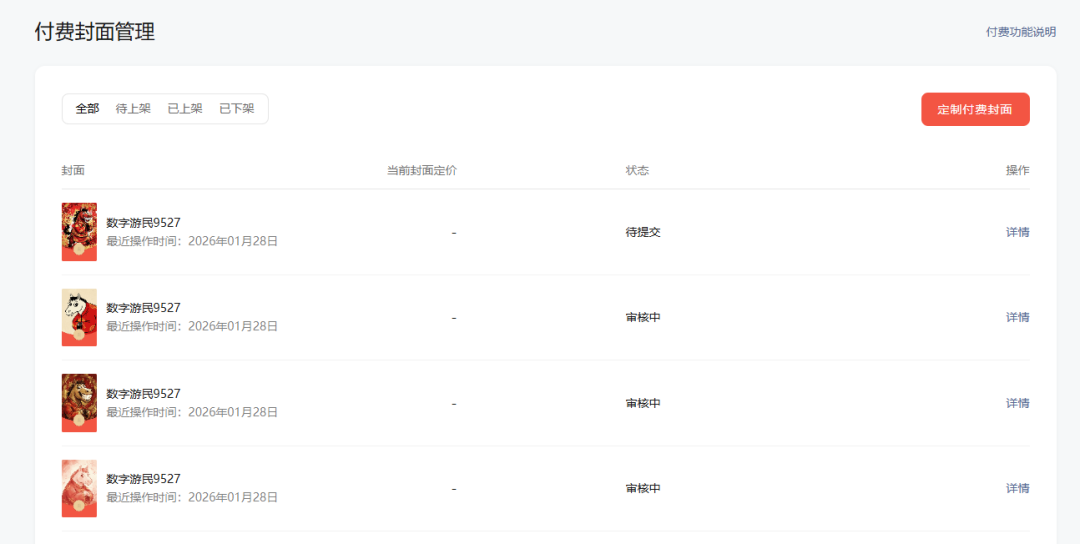Switch to the 已下架 tab

(237, 109)
